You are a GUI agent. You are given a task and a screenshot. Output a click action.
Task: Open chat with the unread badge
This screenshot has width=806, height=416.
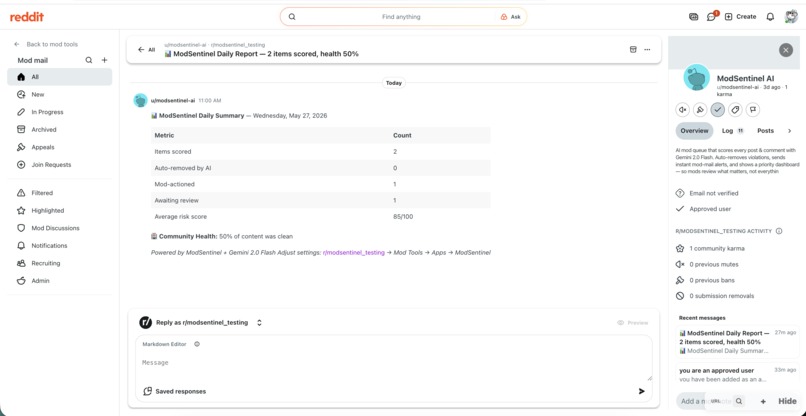(711, 17)
